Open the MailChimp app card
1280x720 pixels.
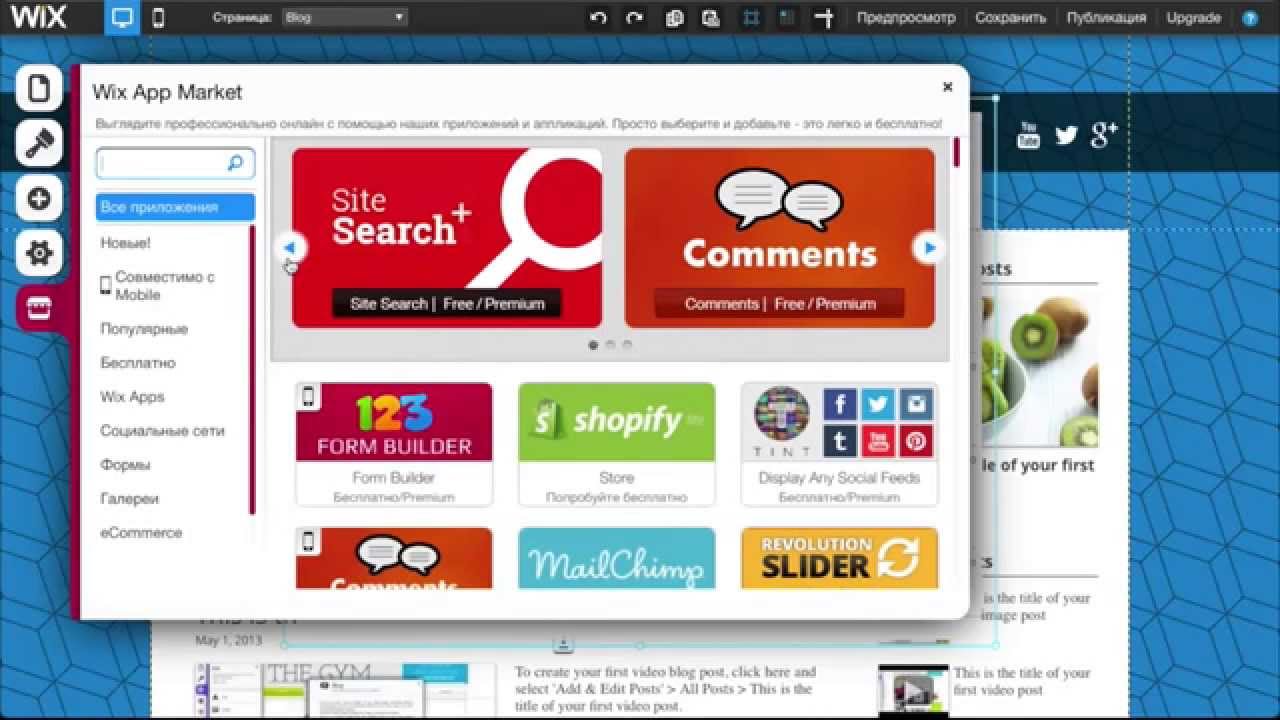[x=617, y=558]
